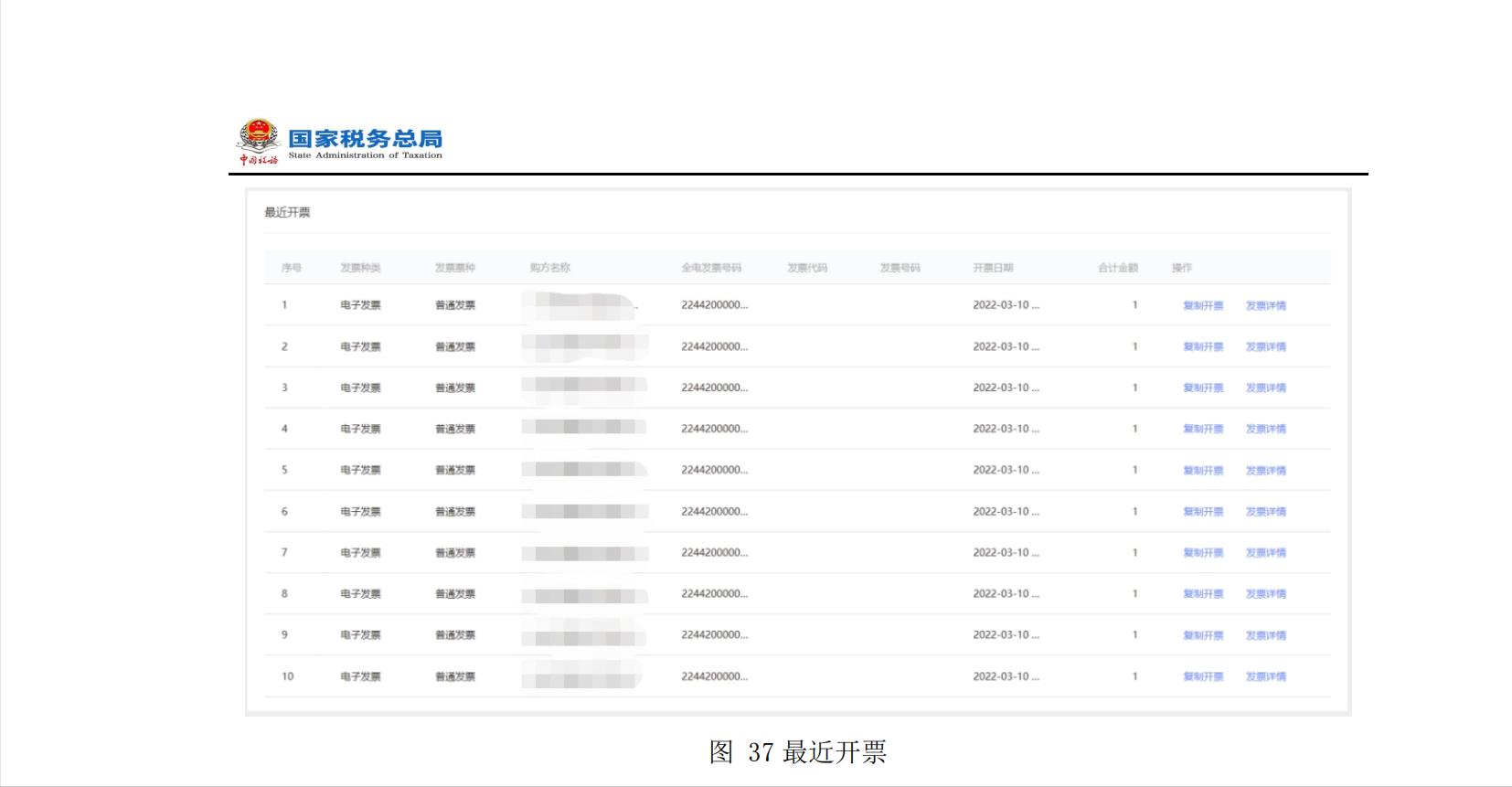Click 复制开票 link in row 5
Screen dimensions: 1512x787
point(1203,471)
